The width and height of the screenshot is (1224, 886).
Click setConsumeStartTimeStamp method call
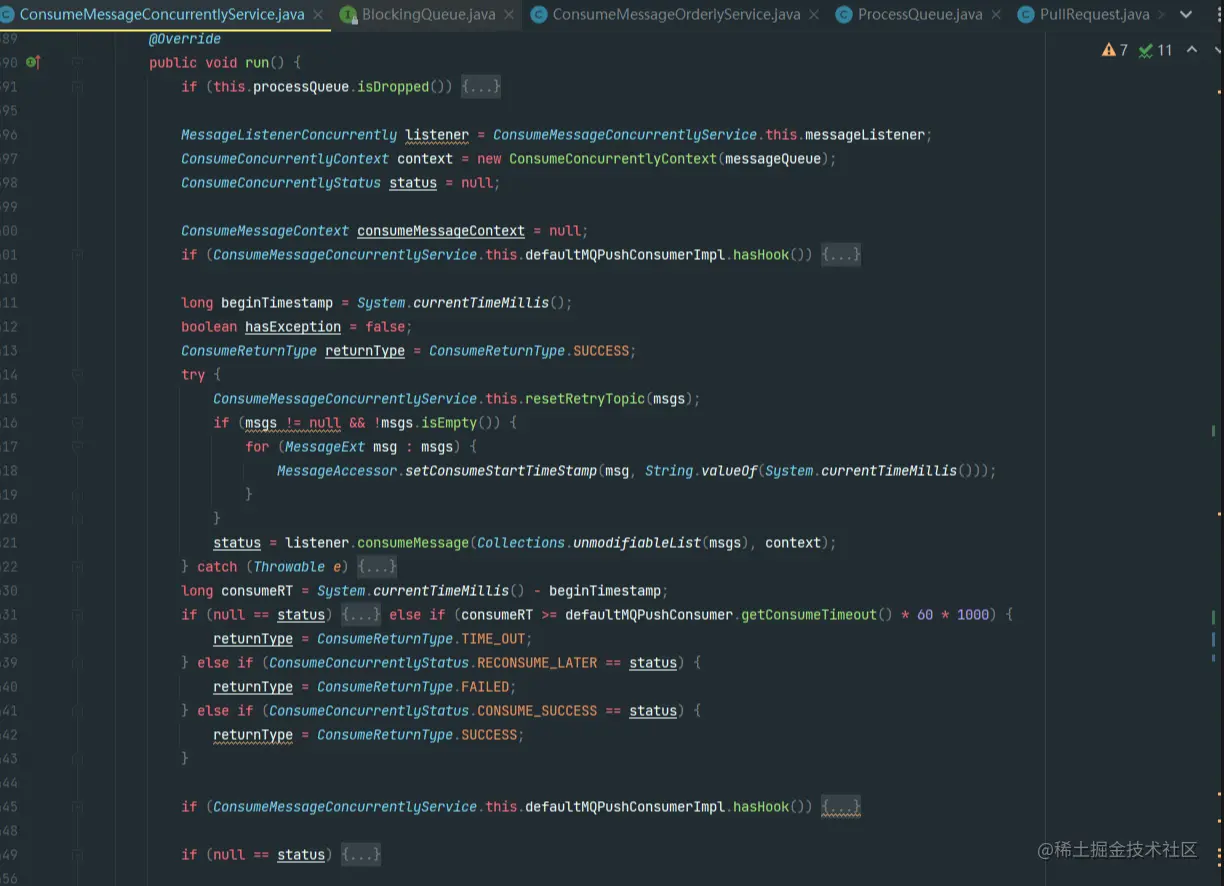pos(501,471)
